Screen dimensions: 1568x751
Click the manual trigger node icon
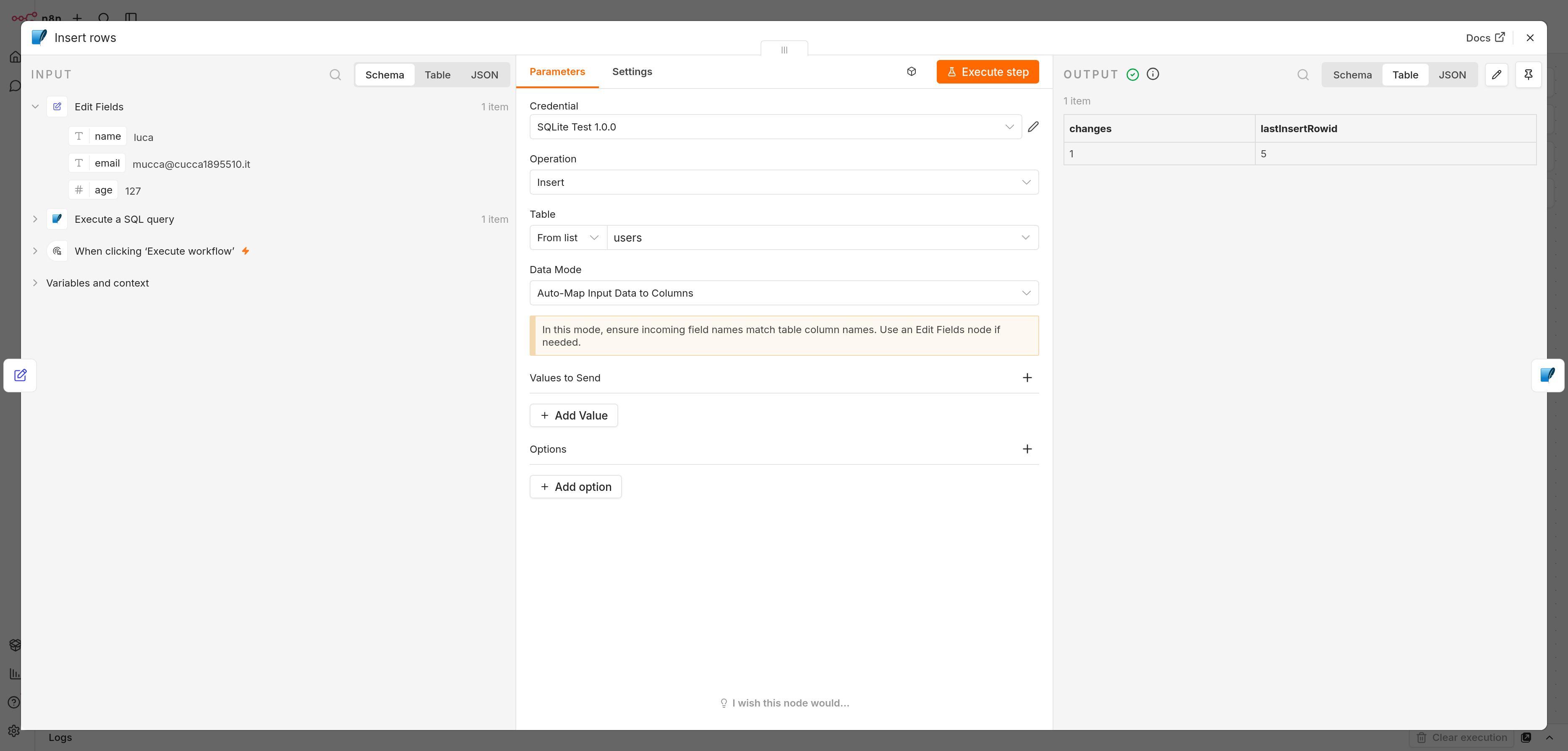pos(57,251)
